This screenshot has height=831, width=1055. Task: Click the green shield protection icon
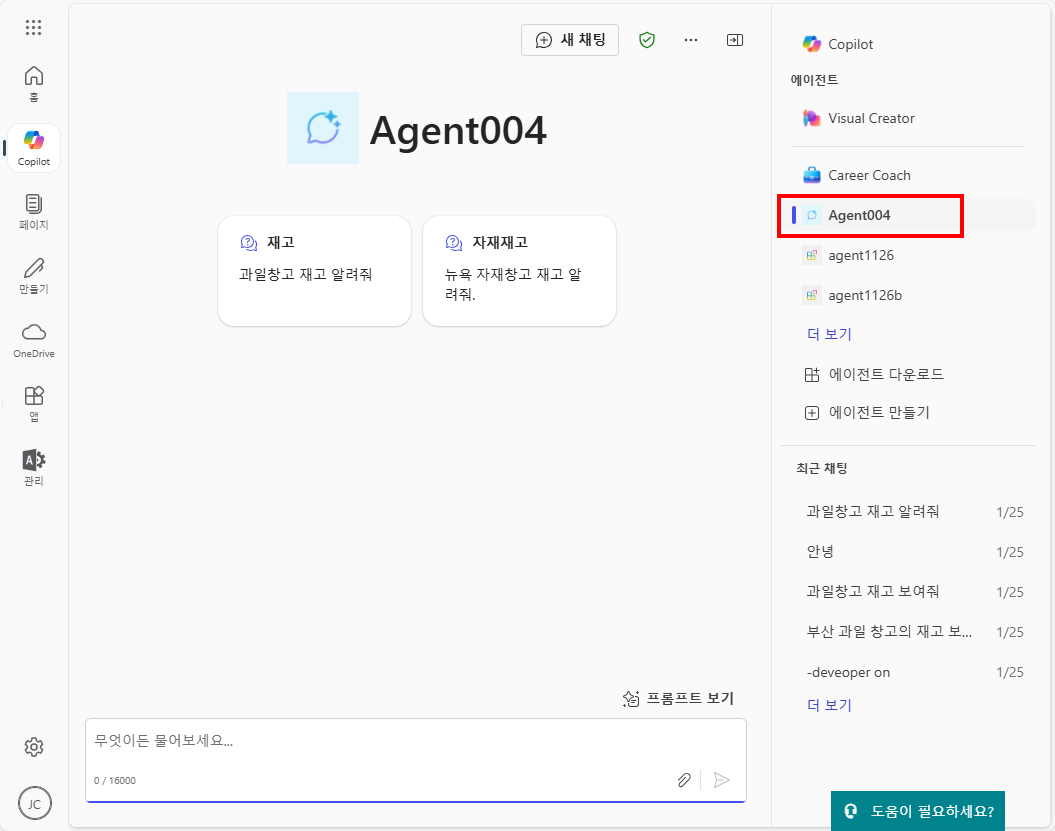(x=647, y=40)
